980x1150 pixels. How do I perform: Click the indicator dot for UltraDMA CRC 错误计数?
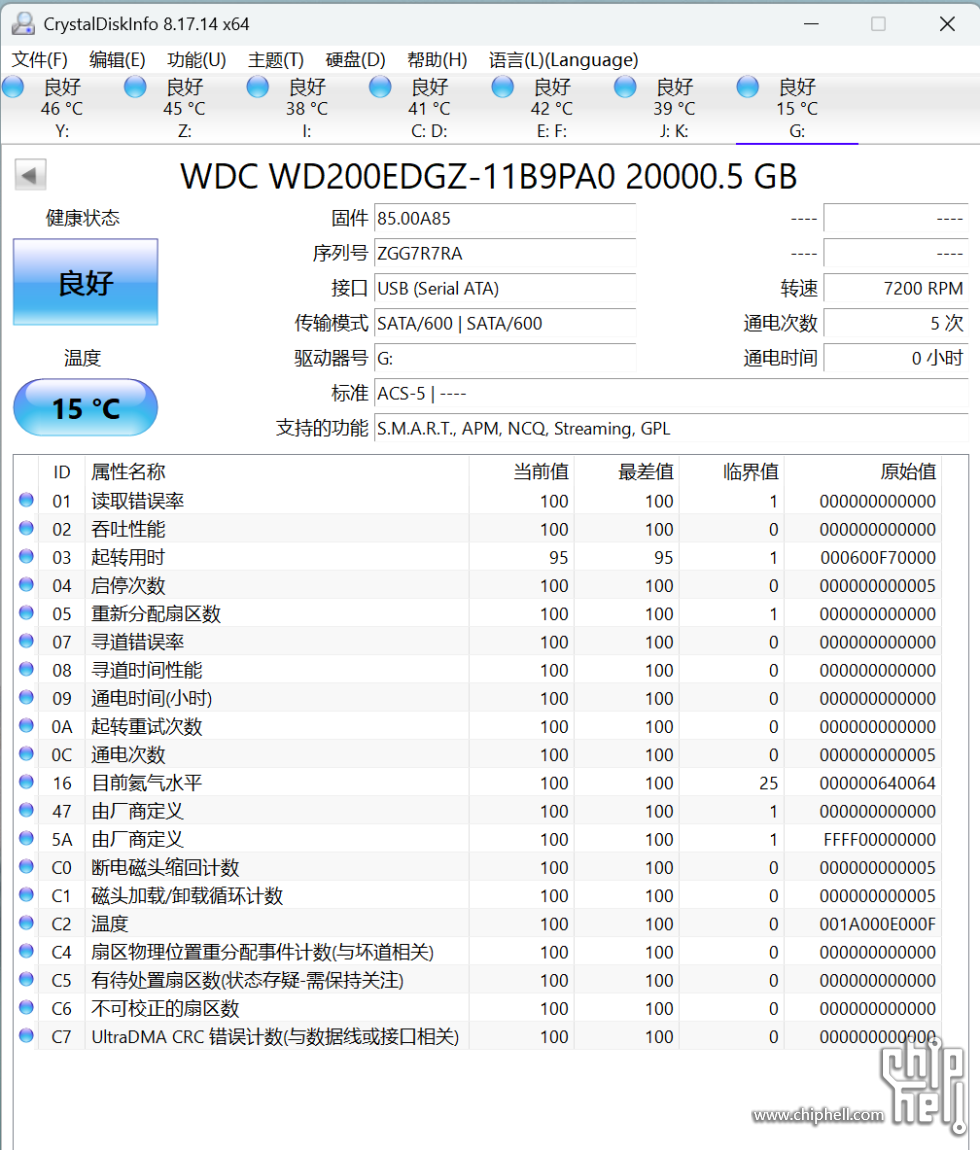(x=25, y=1037)
